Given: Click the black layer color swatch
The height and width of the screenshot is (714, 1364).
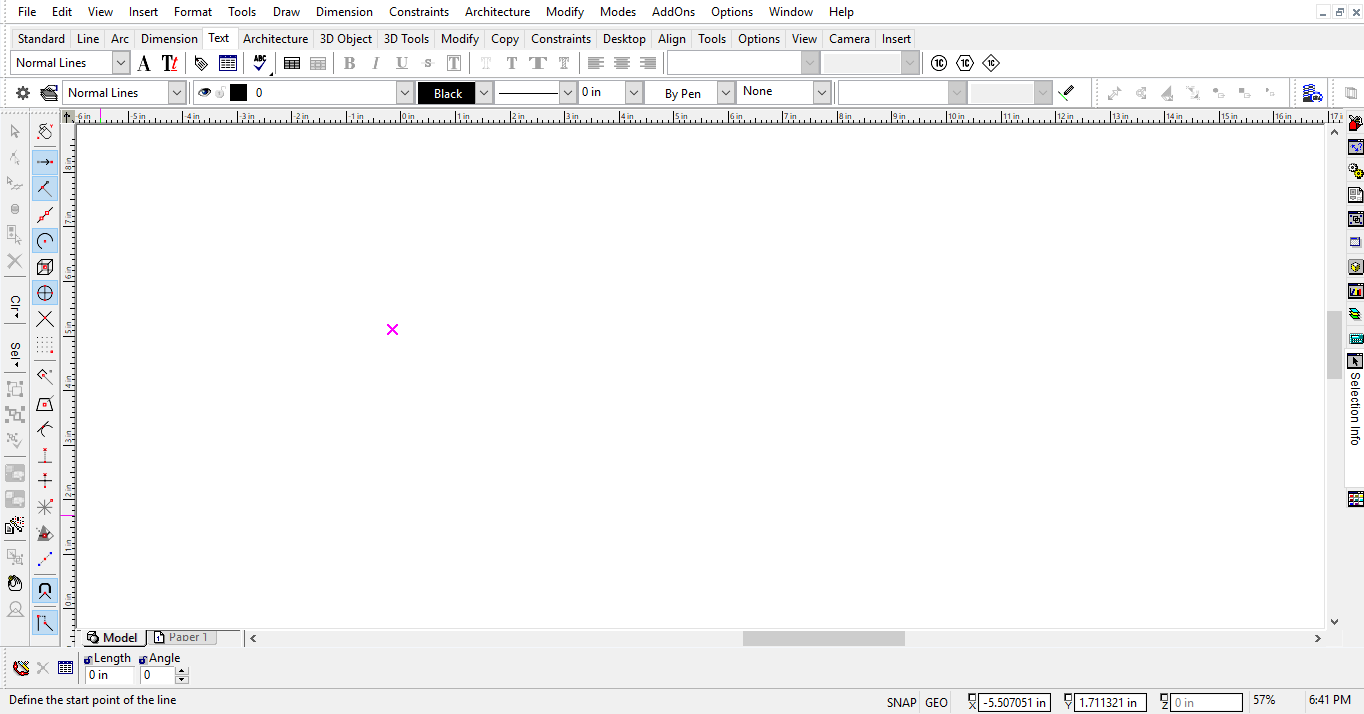Looking at the screenshot, I should point(238,93).
